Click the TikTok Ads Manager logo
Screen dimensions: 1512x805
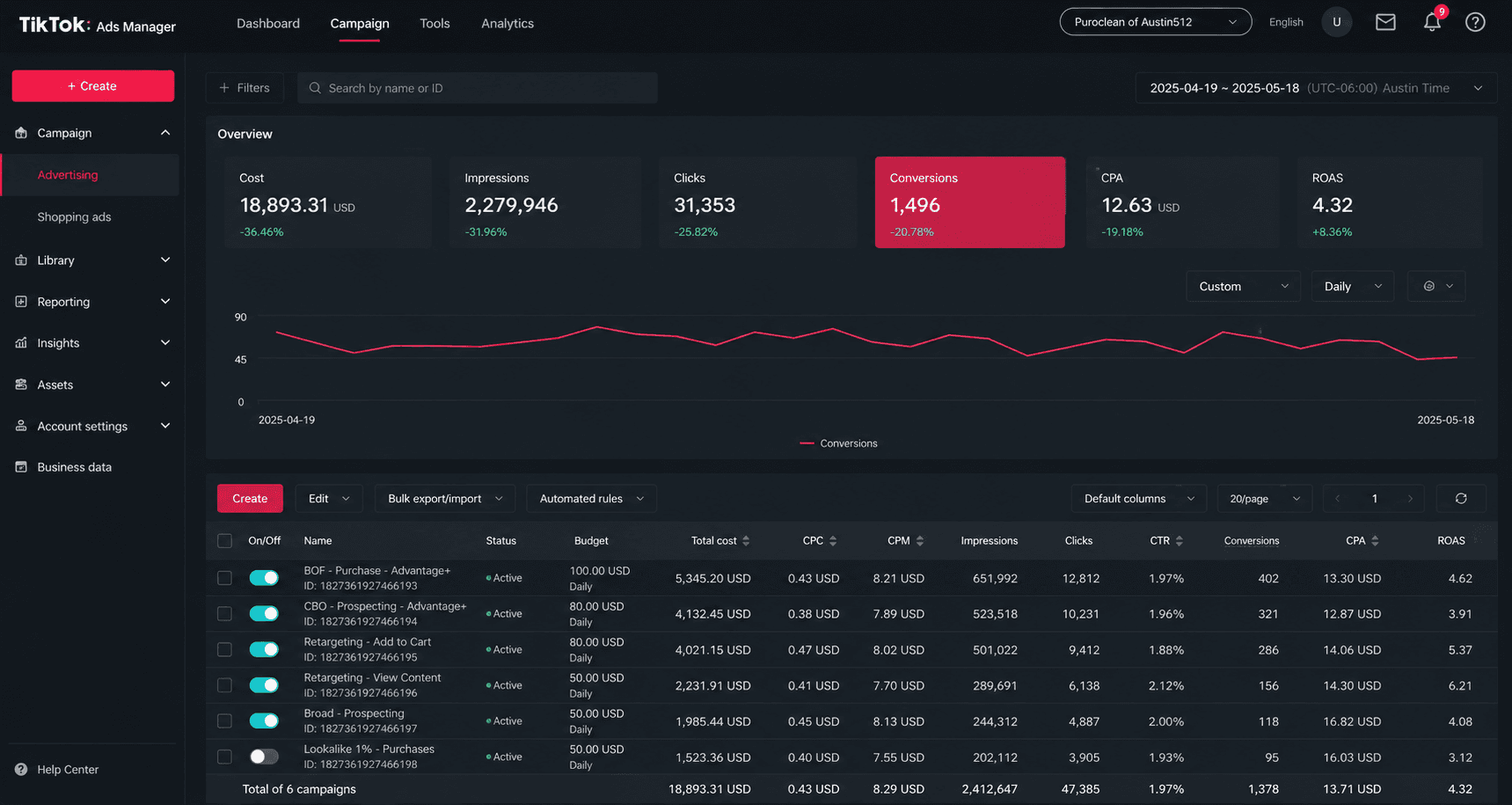click(x=98, y=25)
